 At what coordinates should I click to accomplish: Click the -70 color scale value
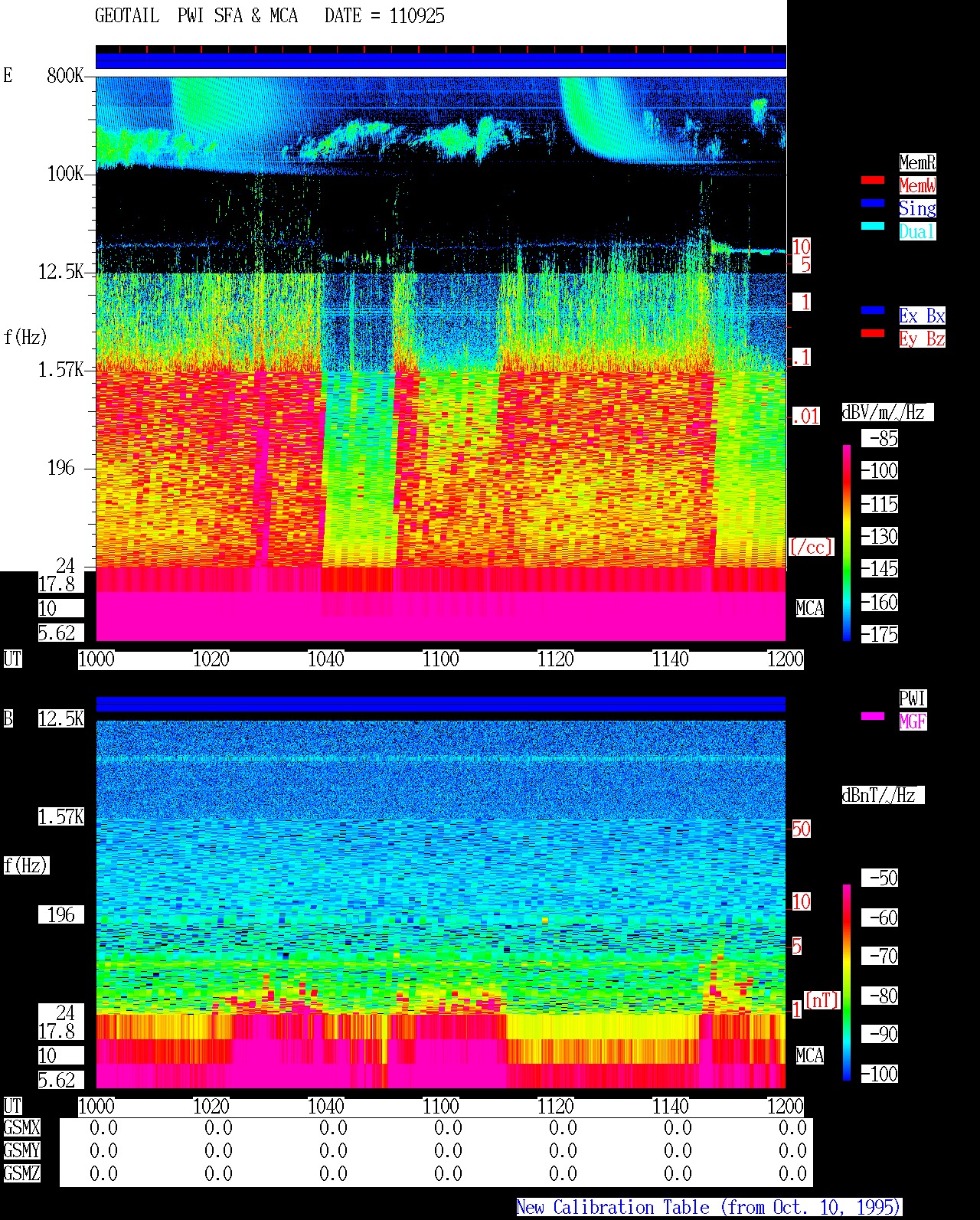(880, 956)
